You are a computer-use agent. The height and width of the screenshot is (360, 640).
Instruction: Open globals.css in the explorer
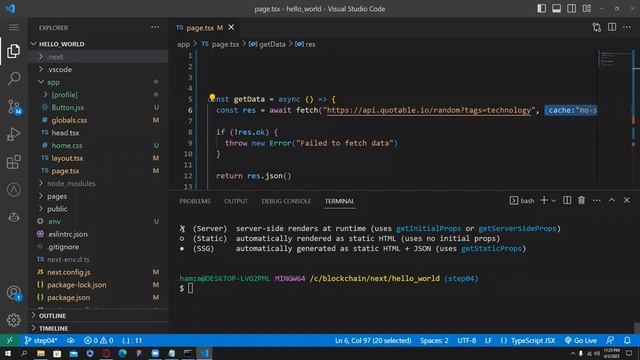pos(98,120)
